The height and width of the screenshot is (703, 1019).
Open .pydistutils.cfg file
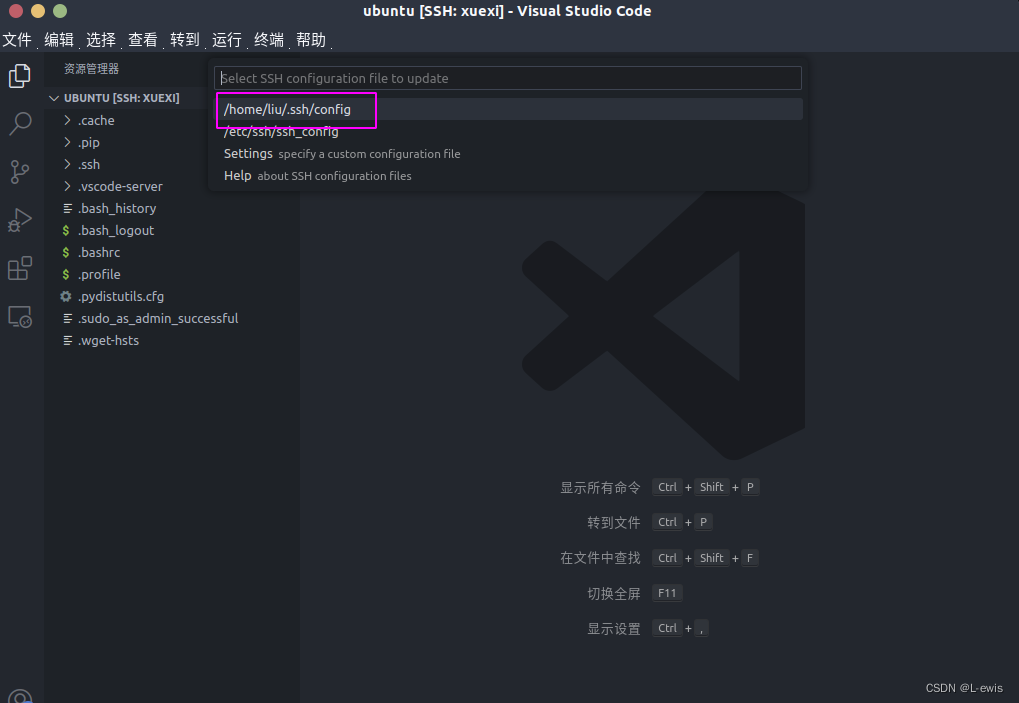[121, 297]
